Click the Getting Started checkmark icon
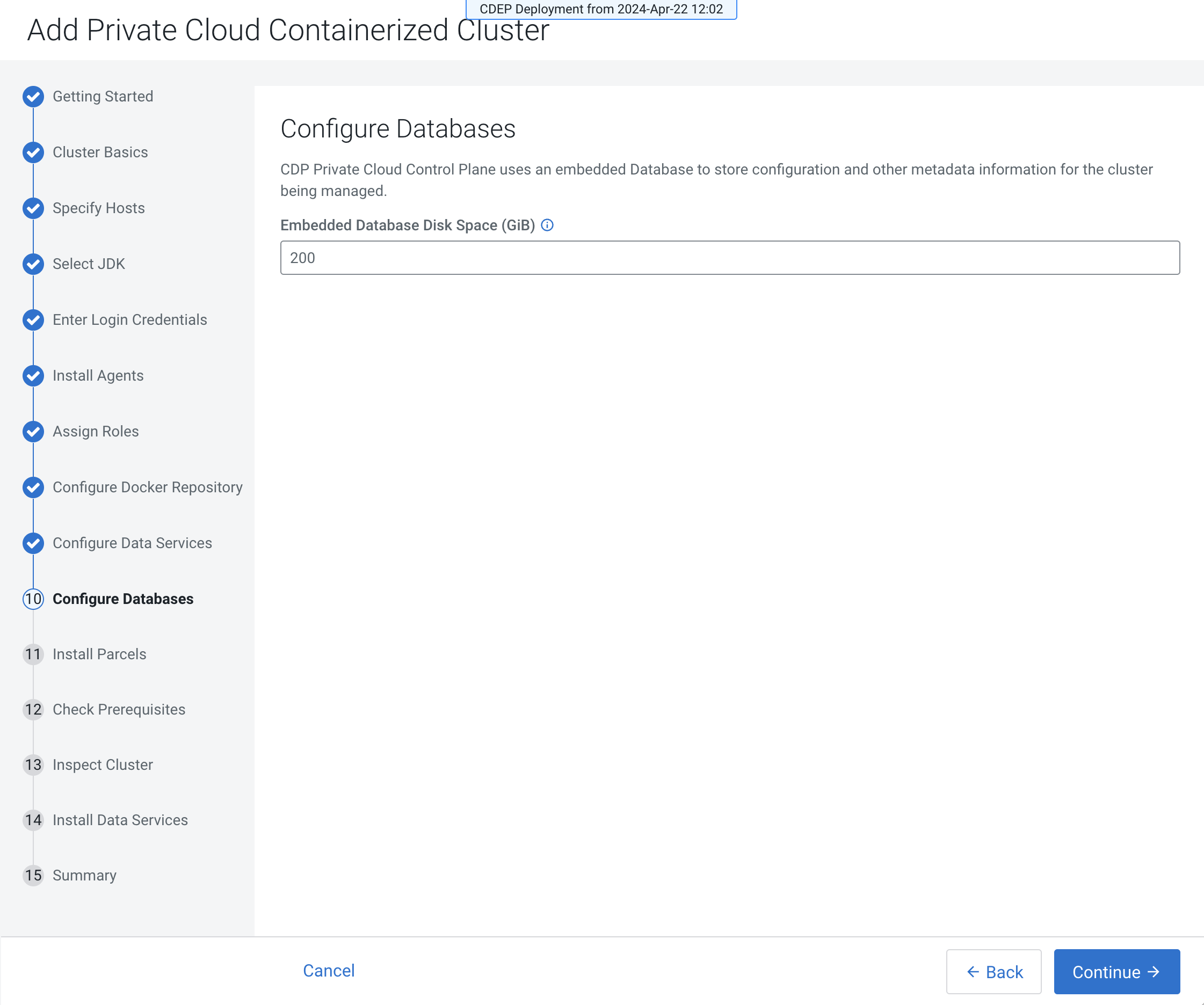Screen dimensions: 1204x1005 pyautogui.click(x=33, y=96)
